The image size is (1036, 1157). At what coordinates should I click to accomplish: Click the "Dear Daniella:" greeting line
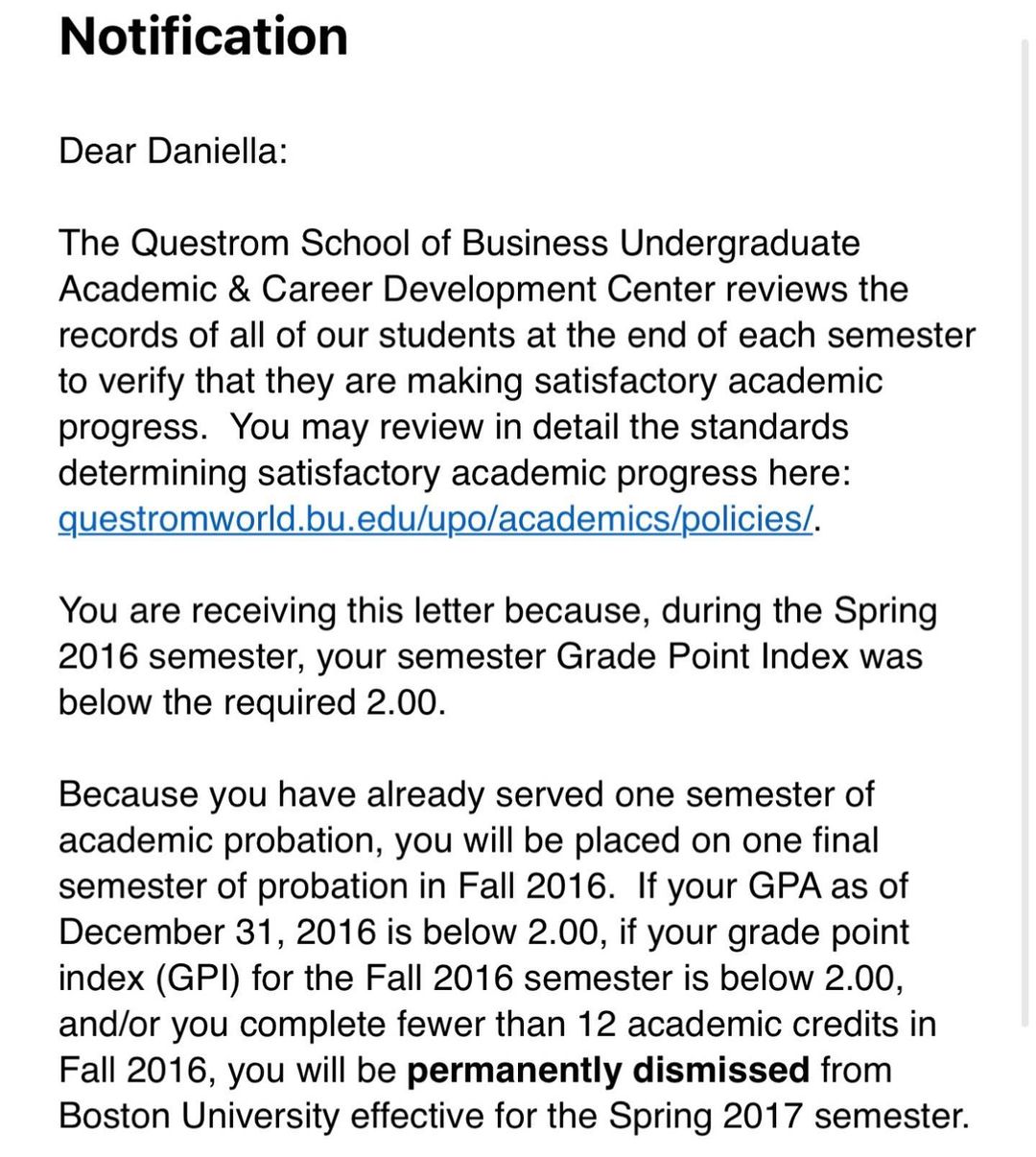173,152
